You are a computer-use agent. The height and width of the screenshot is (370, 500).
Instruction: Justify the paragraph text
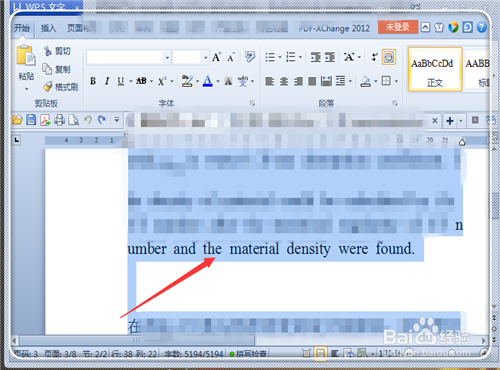click(312, 81)
